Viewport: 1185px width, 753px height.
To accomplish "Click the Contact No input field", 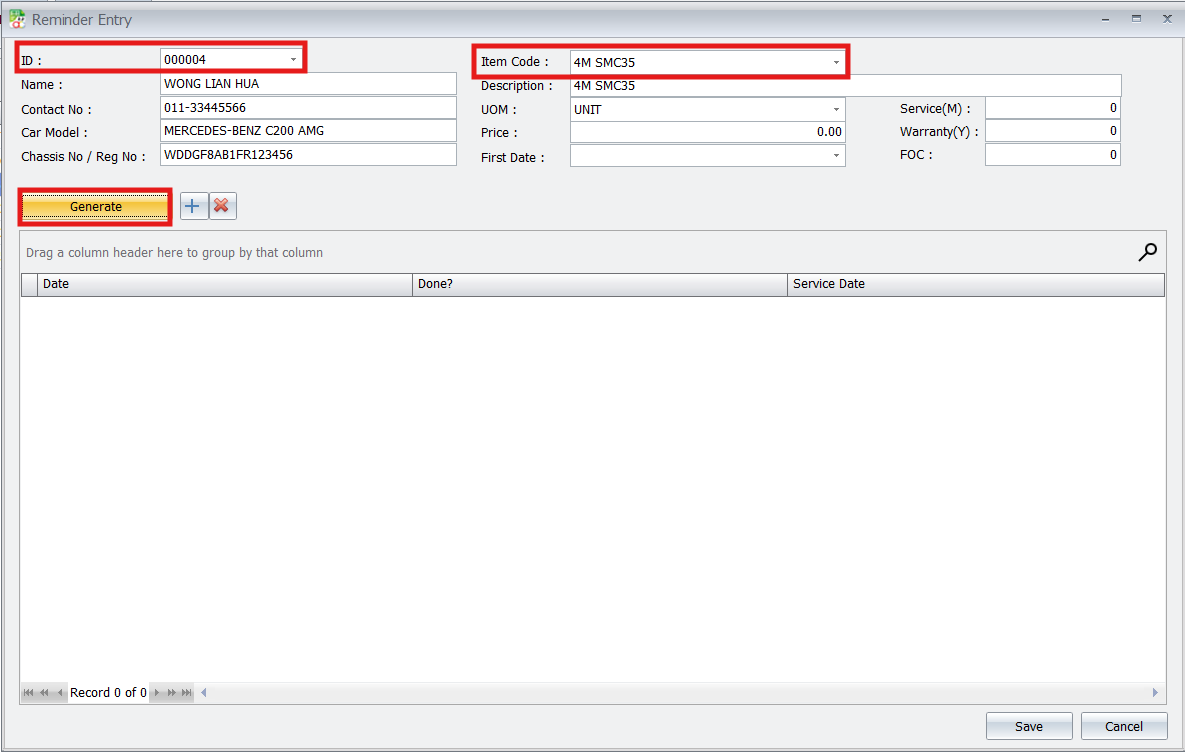I will pyautogui.click(x=308, y=108).
